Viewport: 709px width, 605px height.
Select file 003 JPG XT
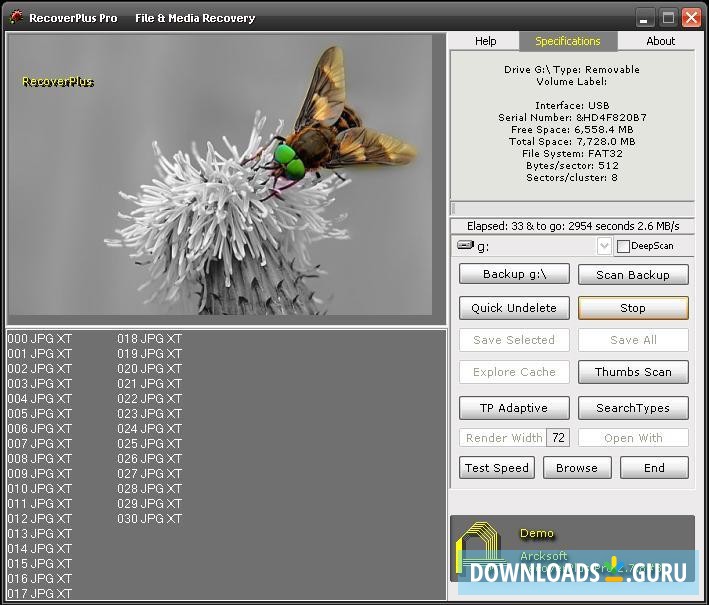(x=40, y=383)
